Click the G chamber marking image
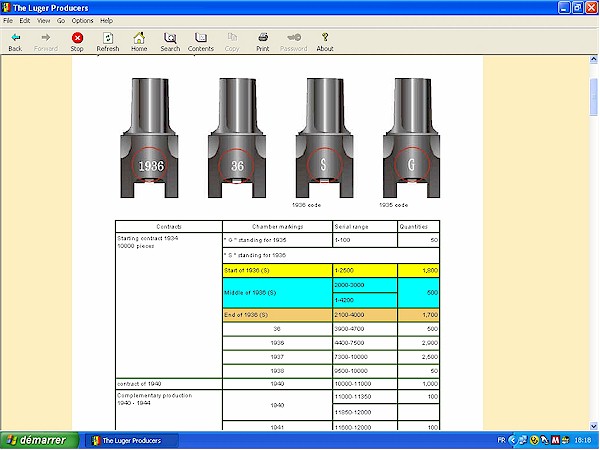 click(x=411, y=138)
